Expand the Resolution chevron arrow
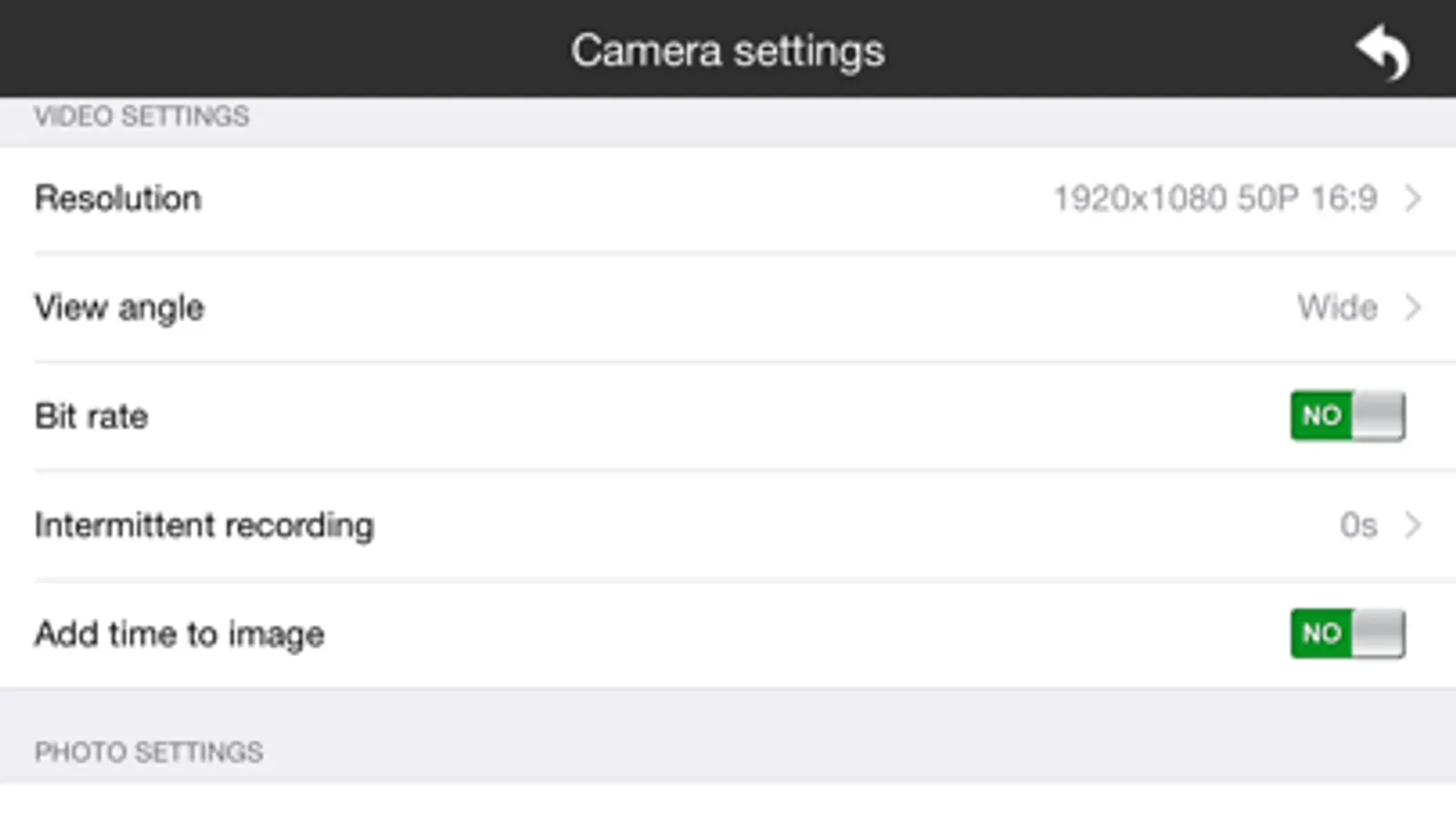Viewport: 1456px width, 820px height. point(1412,199)
